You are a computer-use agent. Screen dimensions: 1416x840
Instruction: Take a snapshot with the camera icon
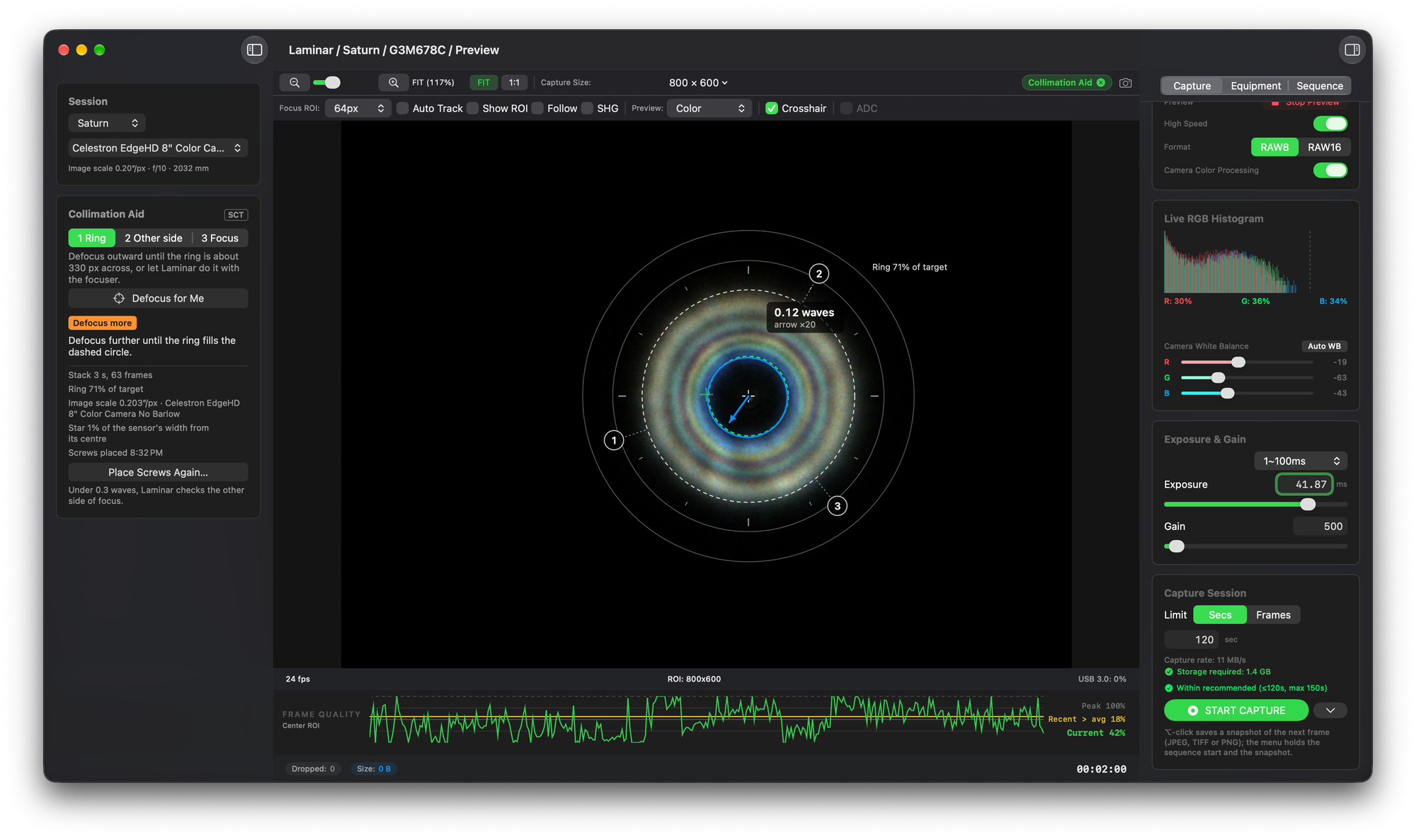1125,83
